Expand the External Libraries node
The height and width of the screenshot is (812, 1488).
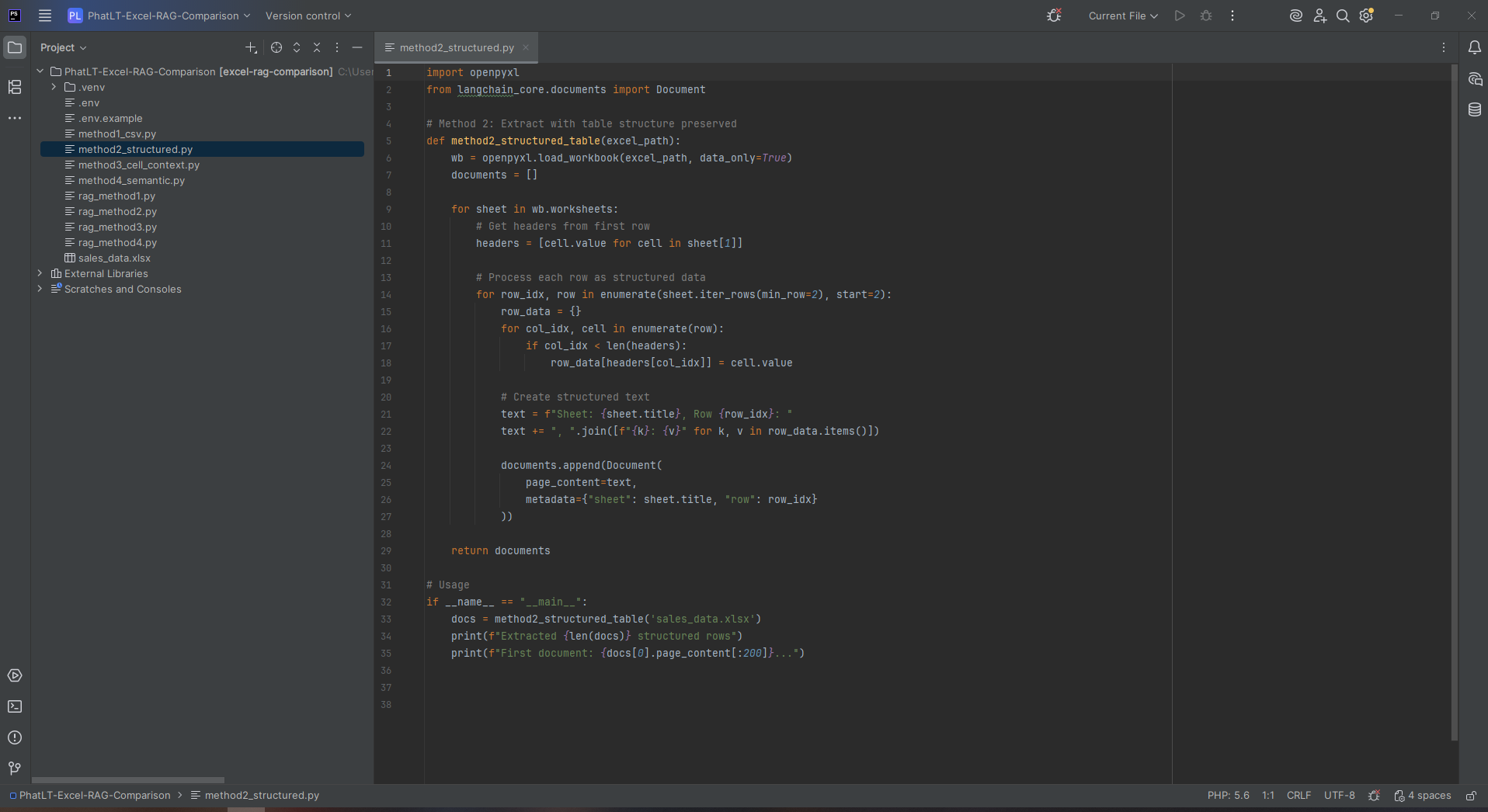coord(40,273)
